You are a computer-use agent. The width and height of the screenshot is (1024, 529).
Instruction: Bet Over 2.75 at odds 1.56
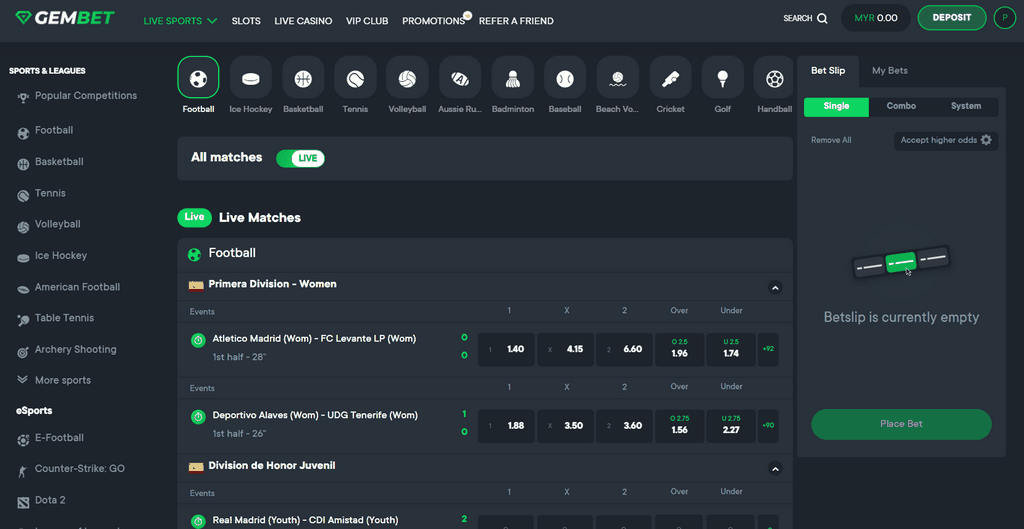click(x=679, y=426)
